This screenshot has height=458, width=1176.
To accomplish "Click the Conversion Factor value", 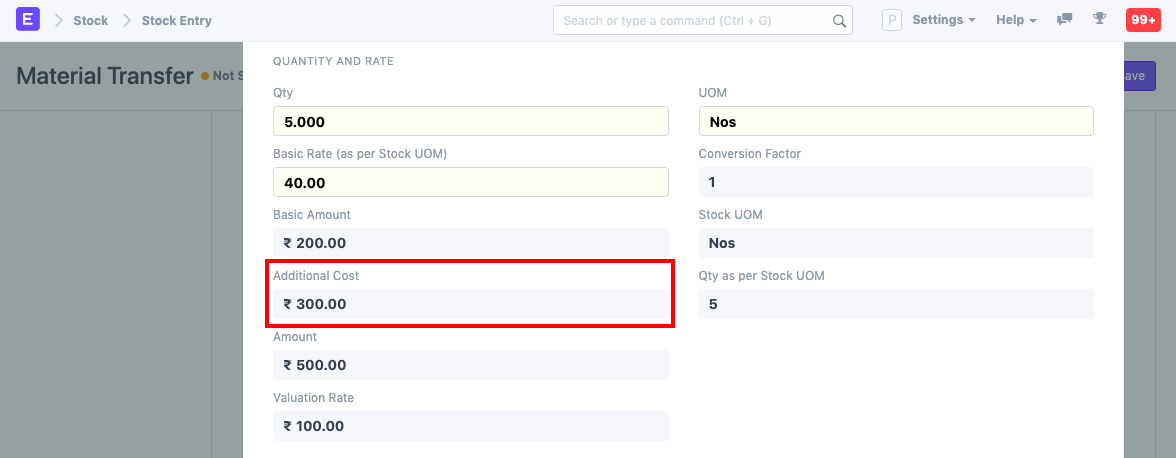I will pyautogui.click(x=895, y=182).
